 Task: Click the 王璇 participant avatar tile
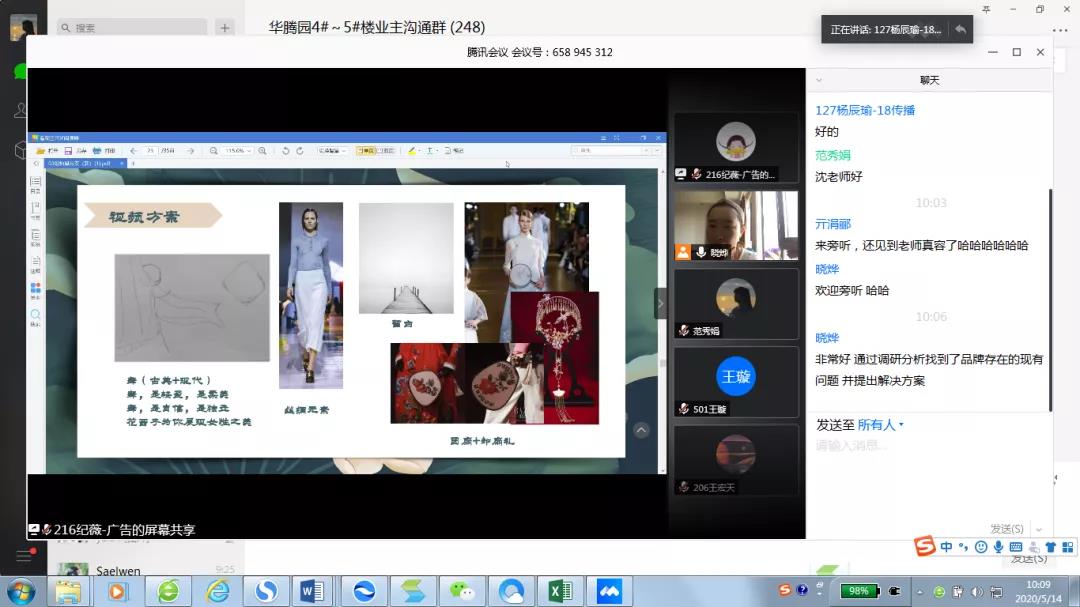(x=736, y=376)
